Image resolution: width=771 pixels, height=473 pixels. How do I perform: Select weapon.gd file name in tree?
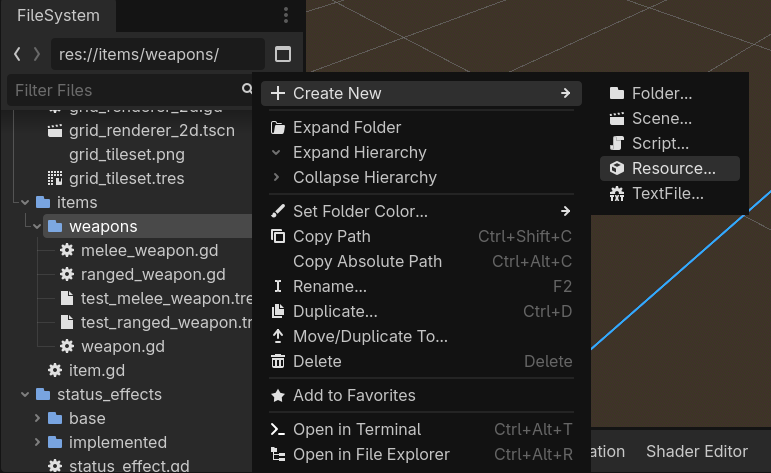[123, 347]
